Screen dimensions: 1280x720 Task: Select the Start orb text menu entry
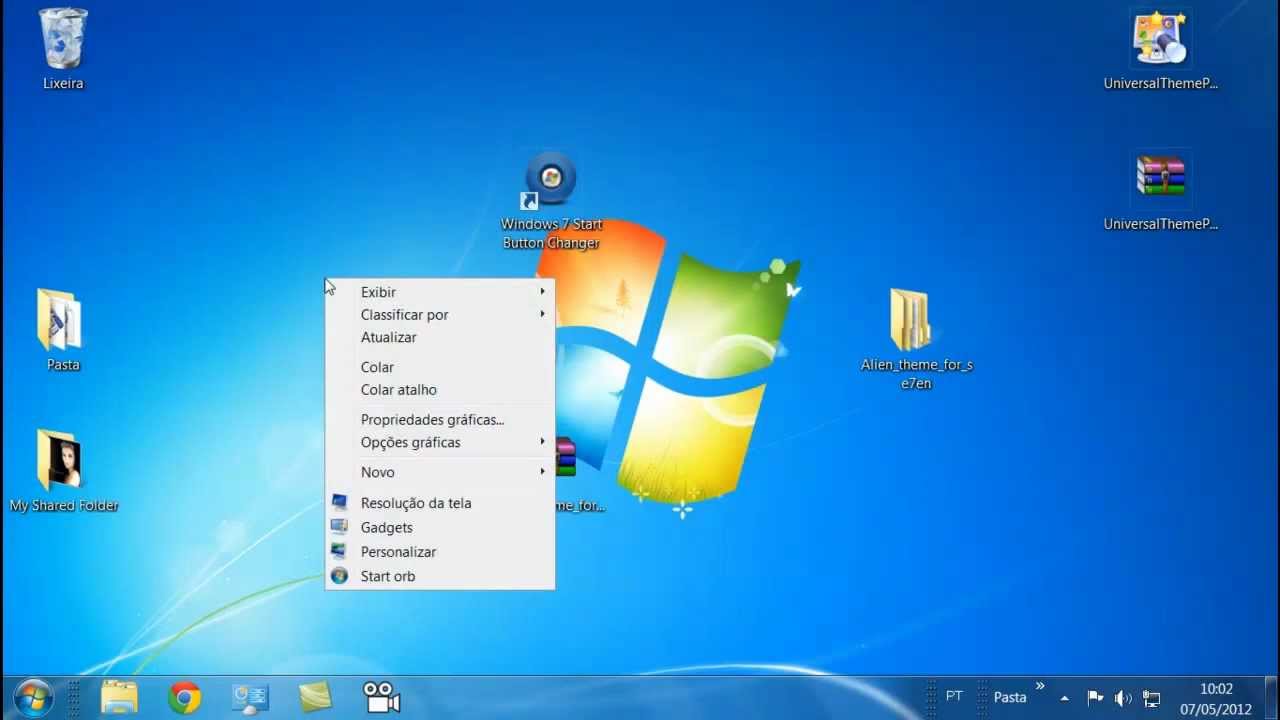tap(388, 576)
